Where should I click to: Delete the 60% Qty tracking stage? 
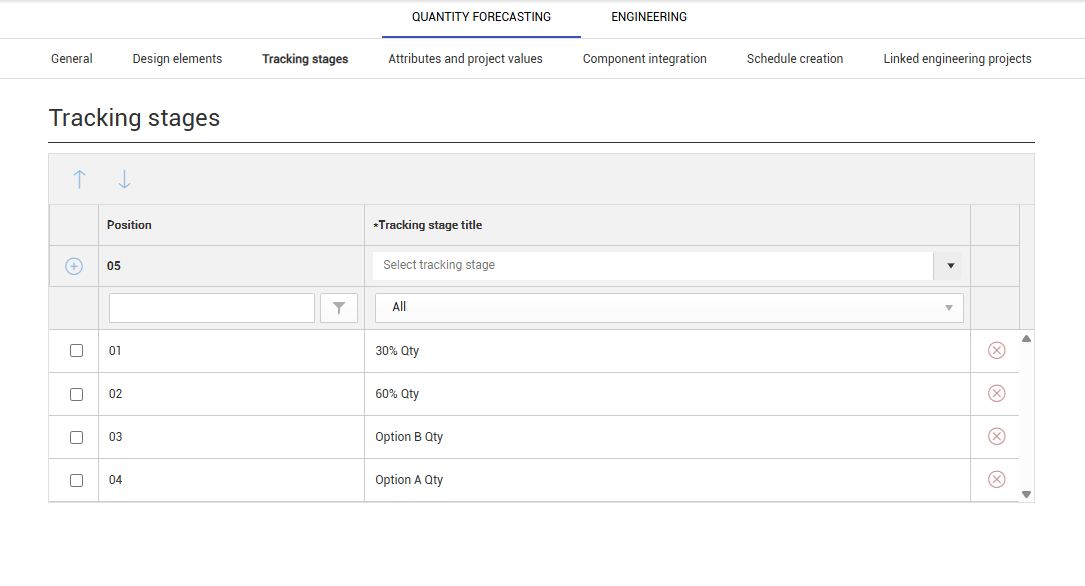coord(996,394)
